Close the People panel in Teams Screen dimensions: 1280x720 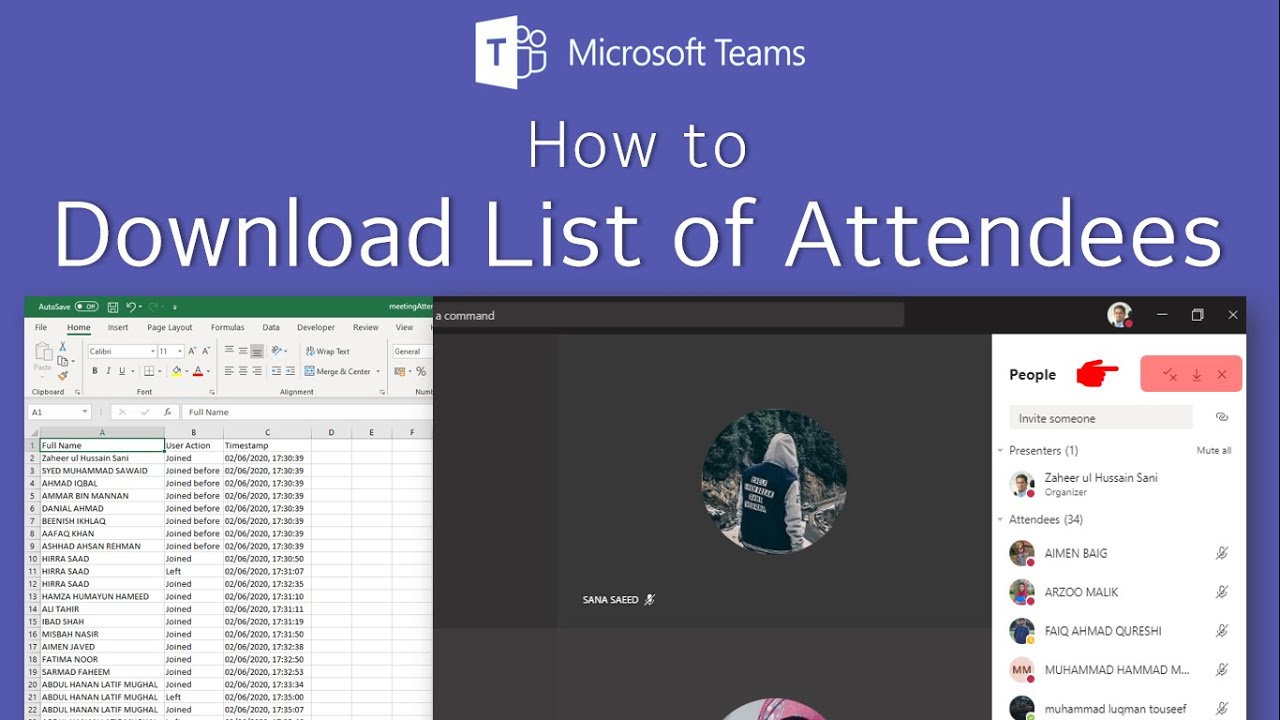(x=1222, y=375)
